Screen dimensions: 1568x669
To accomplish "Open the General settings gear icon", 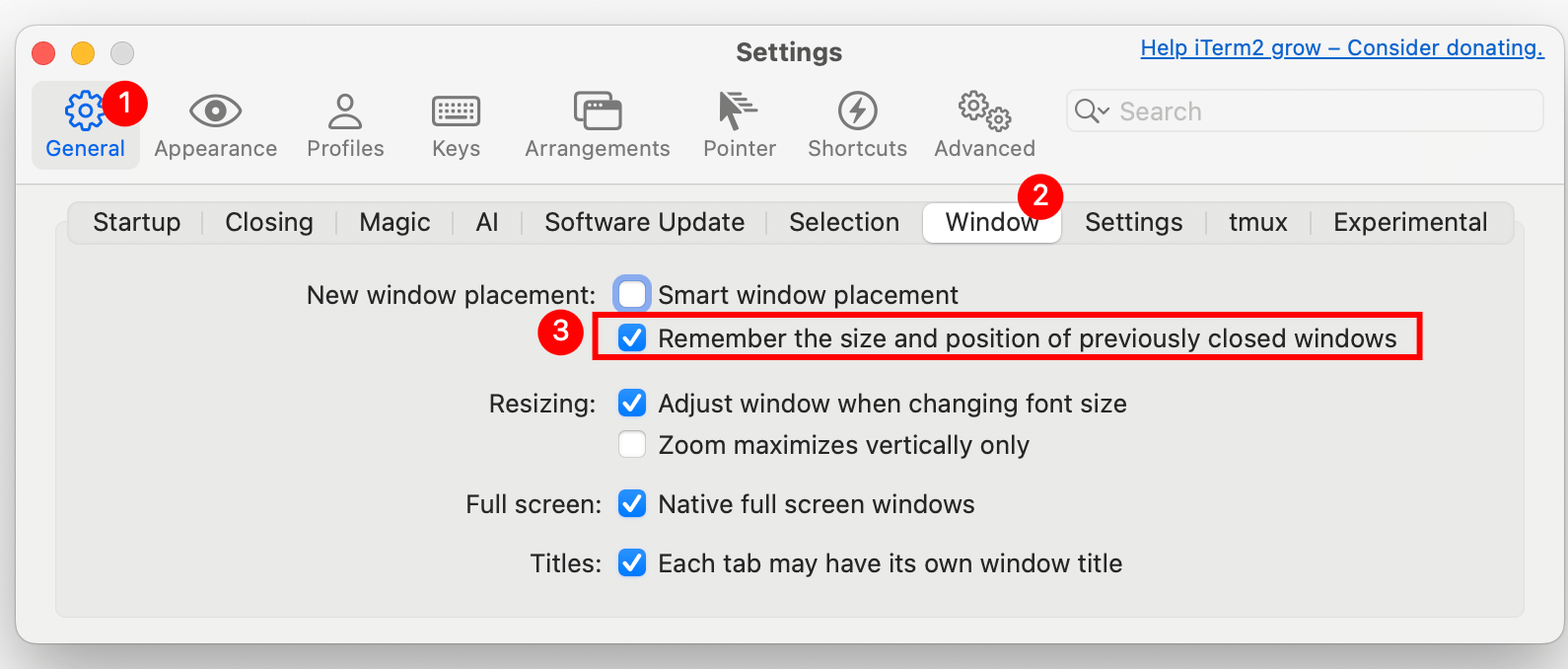I will tap(85, 111).
